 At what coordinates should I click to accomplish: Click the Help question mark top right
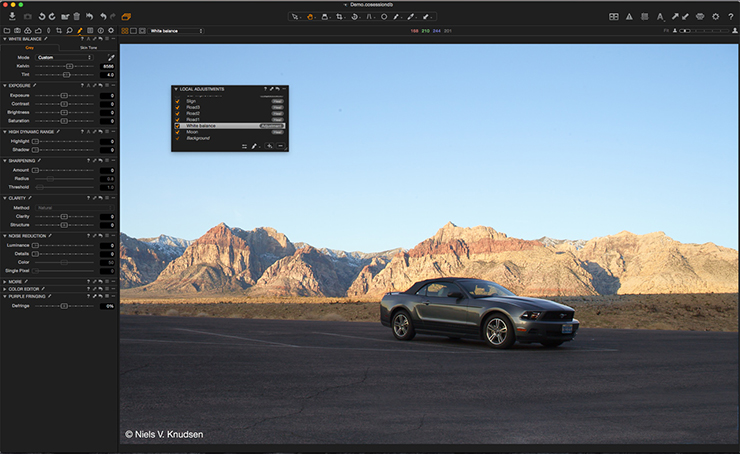(x=731, y=17)
